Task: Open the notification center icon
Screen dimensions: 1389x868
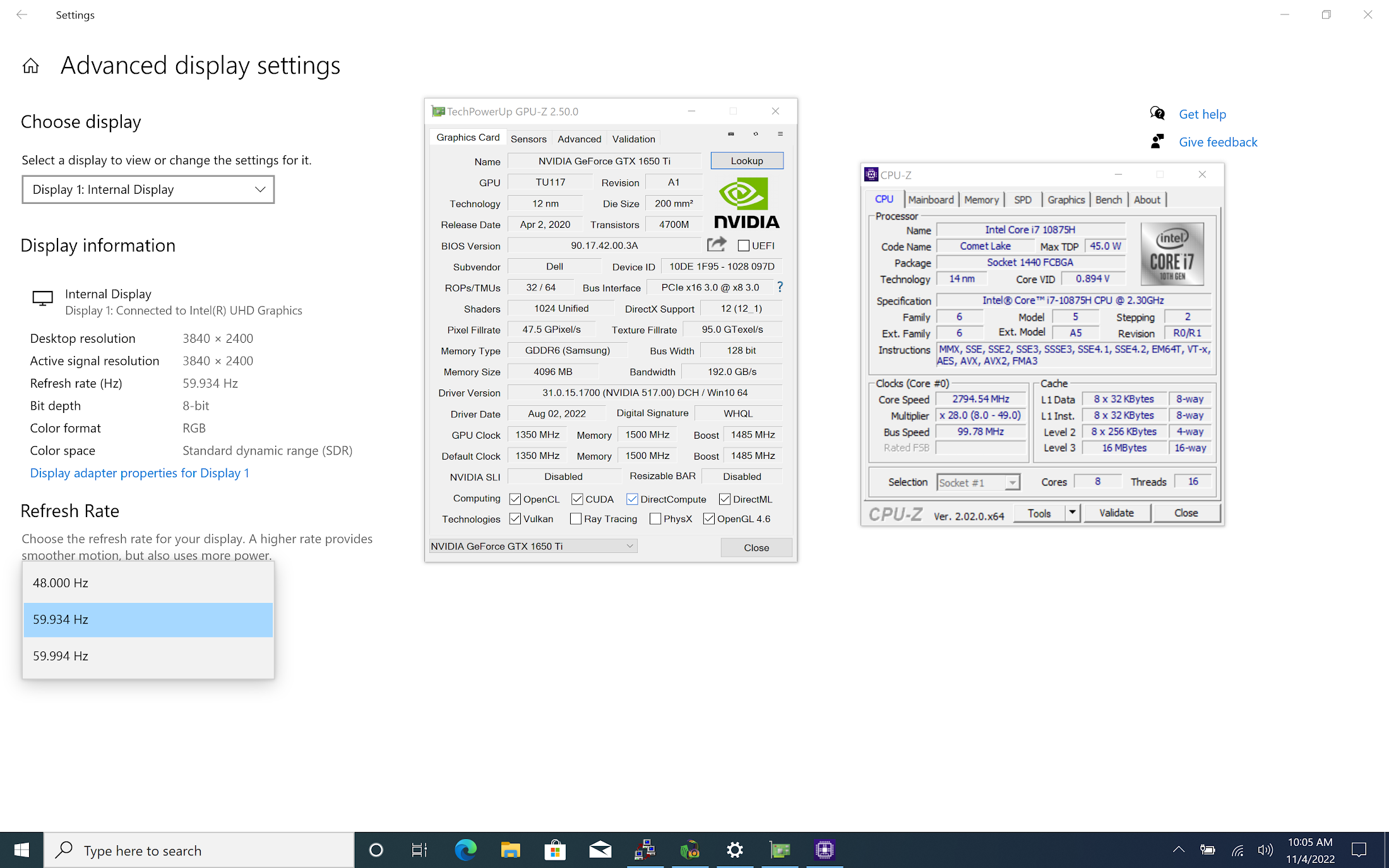Action: point(1359,850)
